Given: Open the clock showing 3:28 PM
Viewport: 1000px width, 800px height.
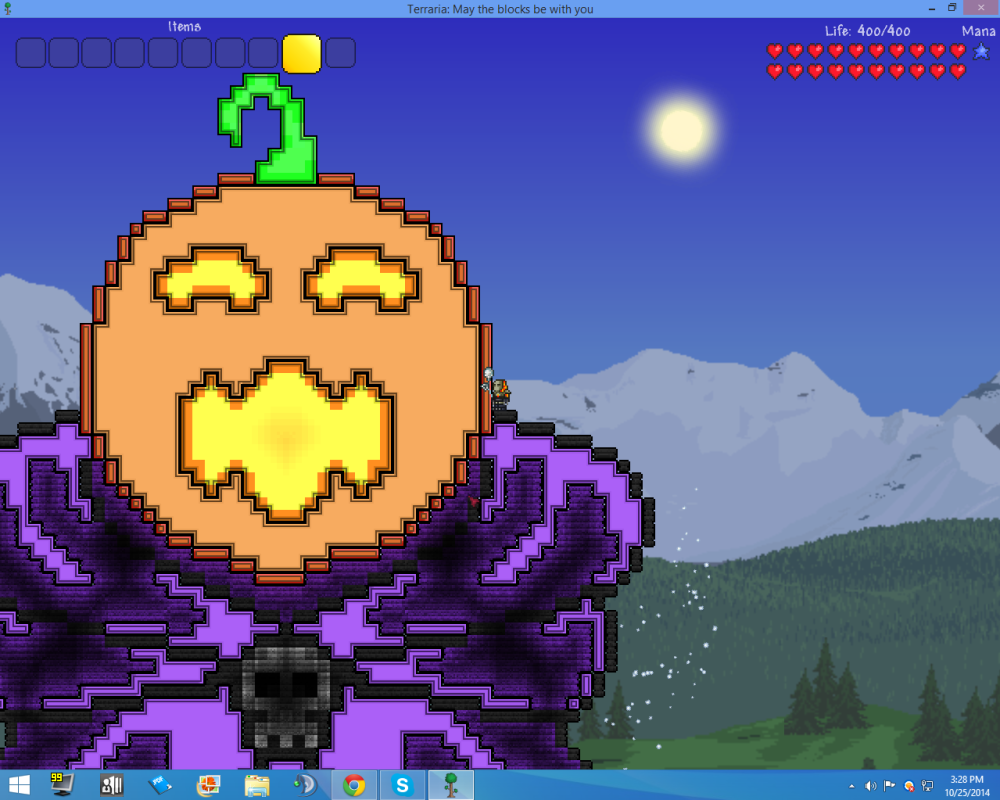Looking at the screenshot, I should [967, 785].
